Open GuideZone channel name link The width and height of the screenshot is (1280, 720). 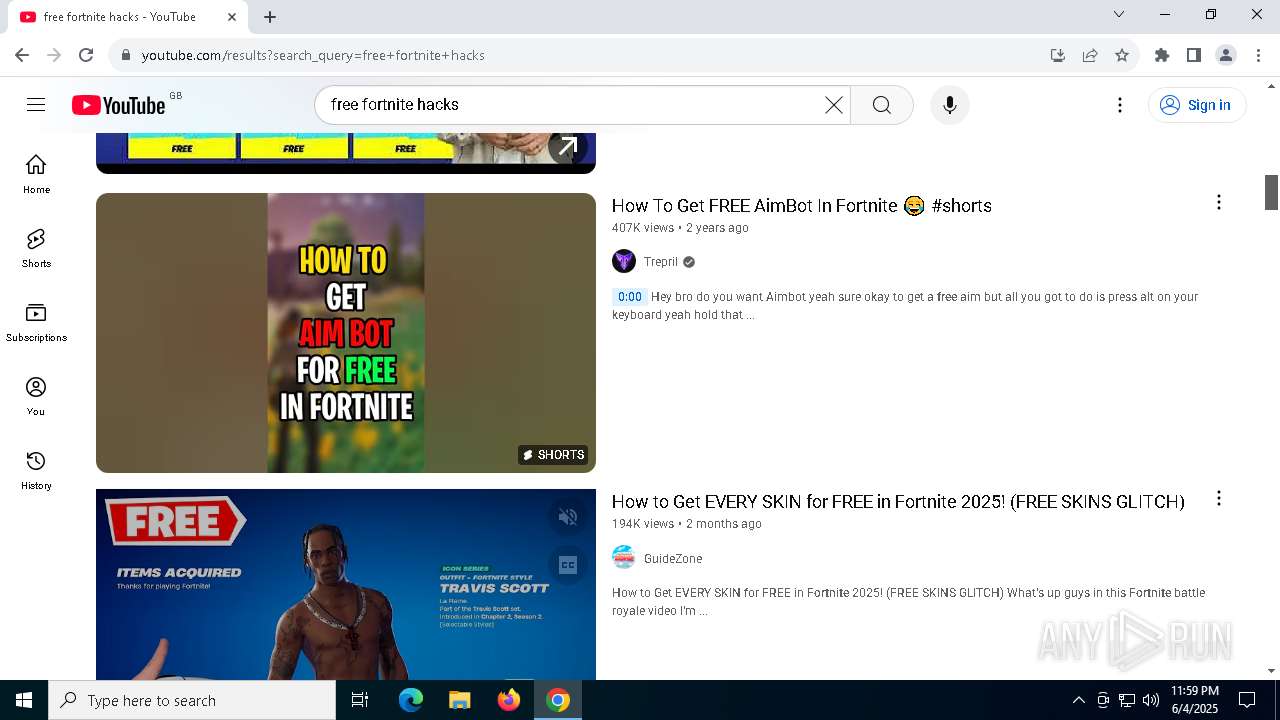(x=673, y=558)
